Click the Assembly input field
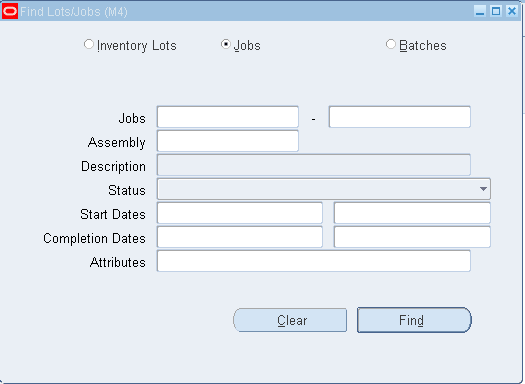This screenshot has height=384, width=525. (x=228, y=141)
